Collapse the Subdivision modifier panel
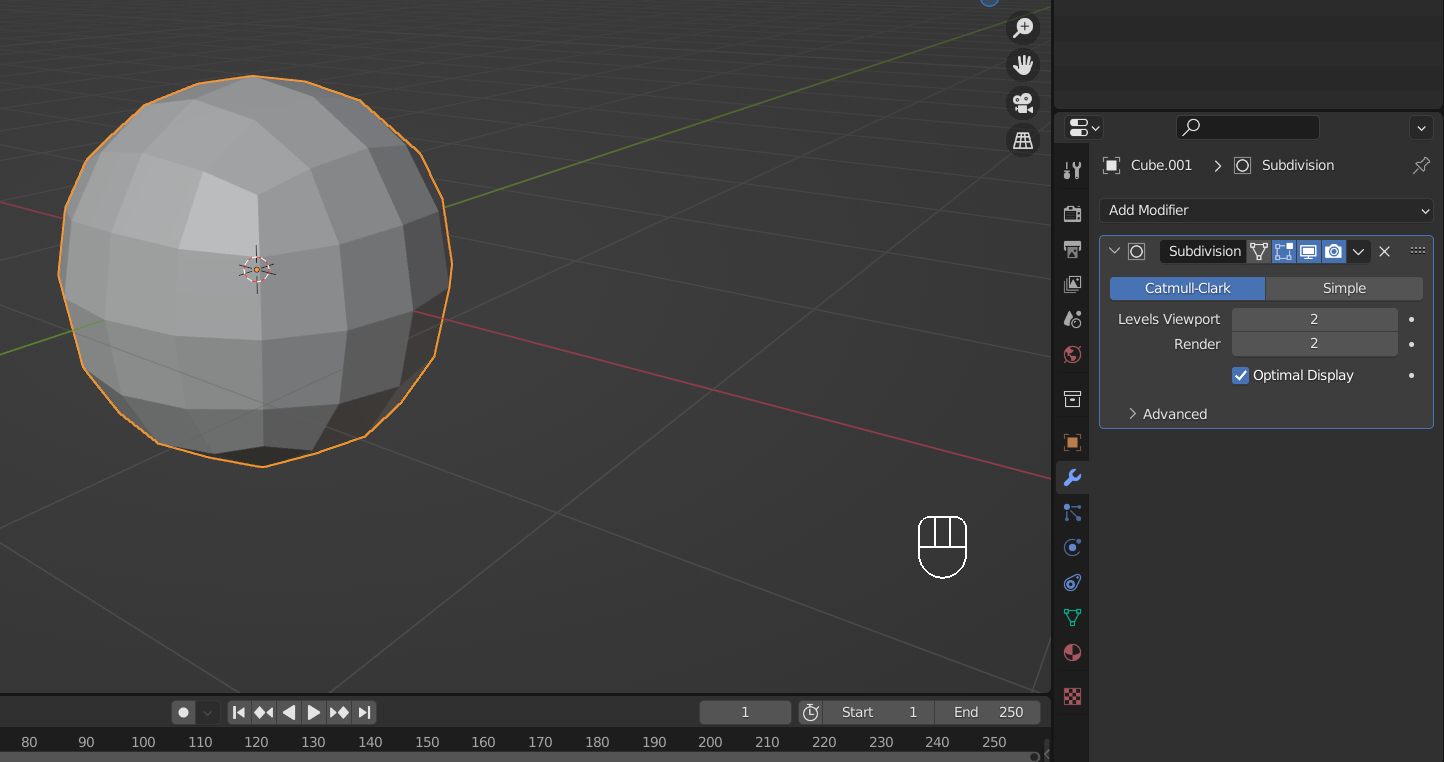The image size is (1444, 762). pyautogui.click(x=1115, y=252)
